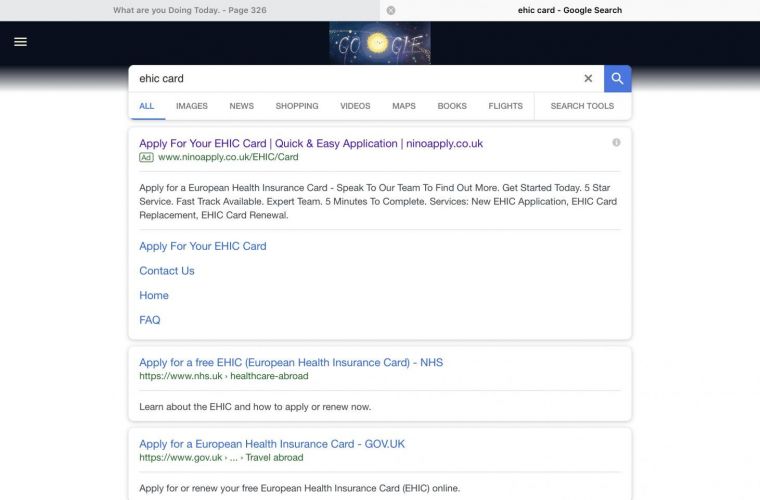
Task: Expand SEARCH TOOLS options
Action: (582, 106)
